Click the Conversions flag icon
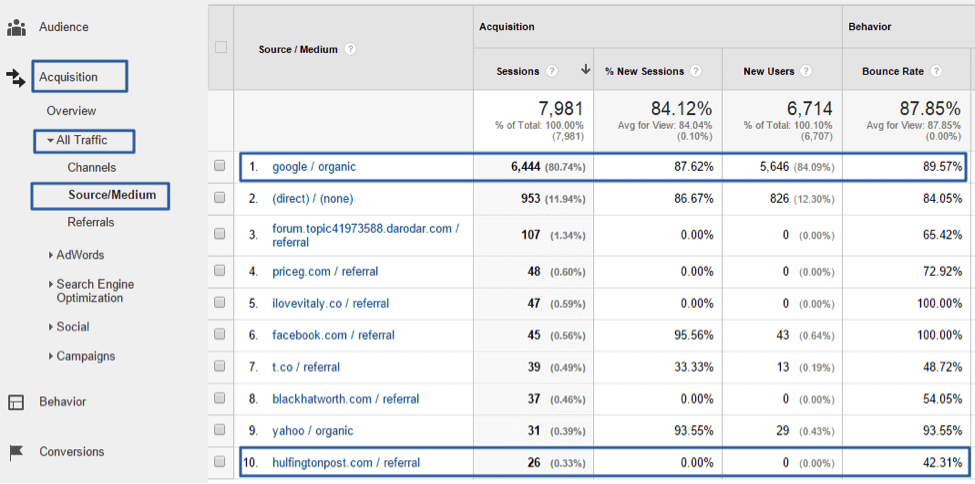 [x=16, y=452]
